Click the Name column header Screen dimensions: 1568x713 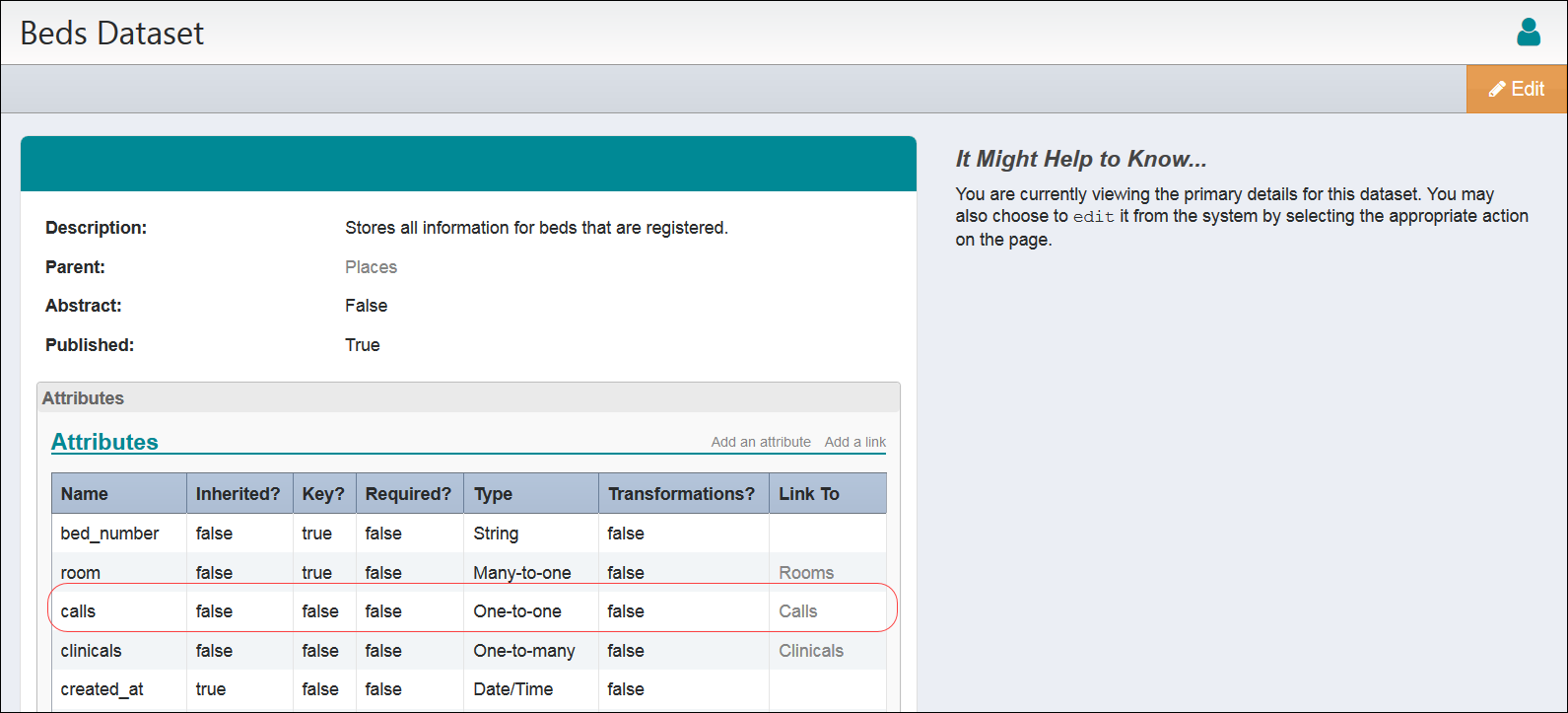pyautogui.click(x=85, y=494)
